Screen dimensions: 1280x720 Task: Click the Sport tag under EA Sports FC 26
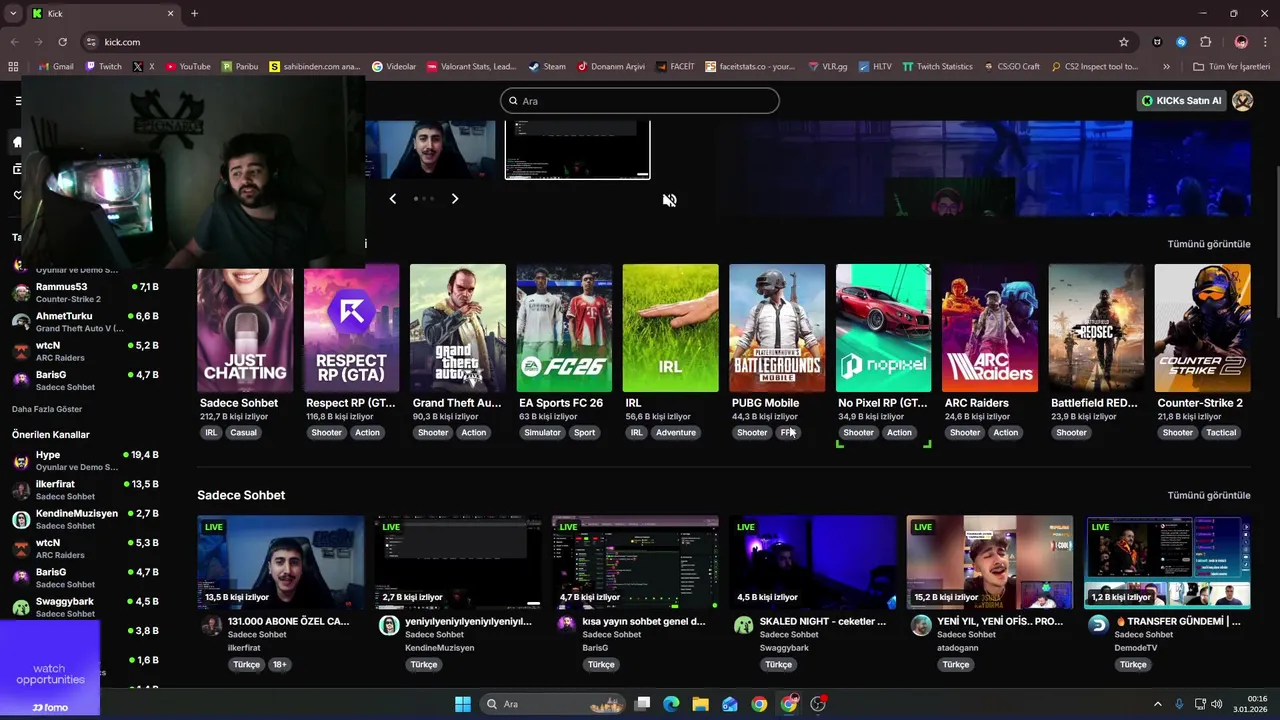tap(585, 433)
